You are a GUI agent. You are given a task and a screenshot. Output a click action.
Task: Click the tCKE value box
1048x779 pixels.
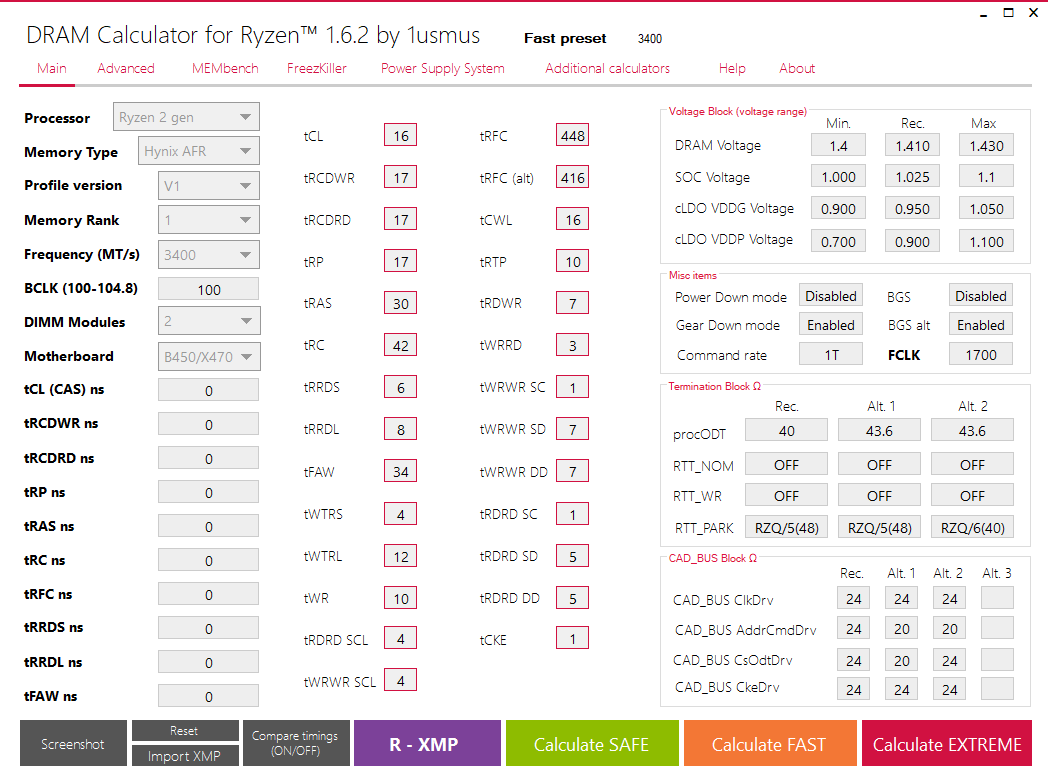(x=573, y=639)
